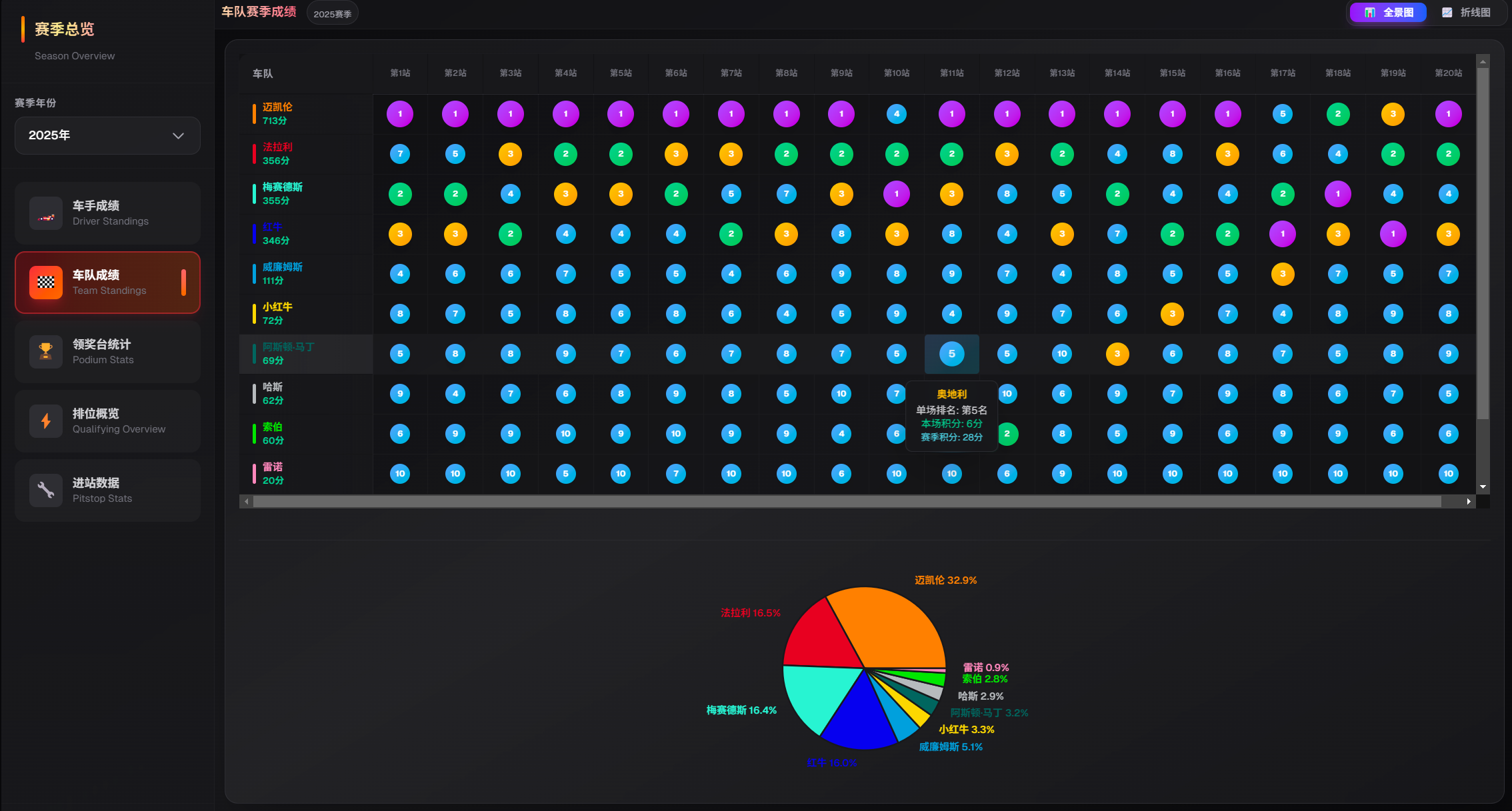The width and height of the screenshot is (1512, 811).
Task: Click the bar chart icon in 全景图
Action: tap(1369, 13)
